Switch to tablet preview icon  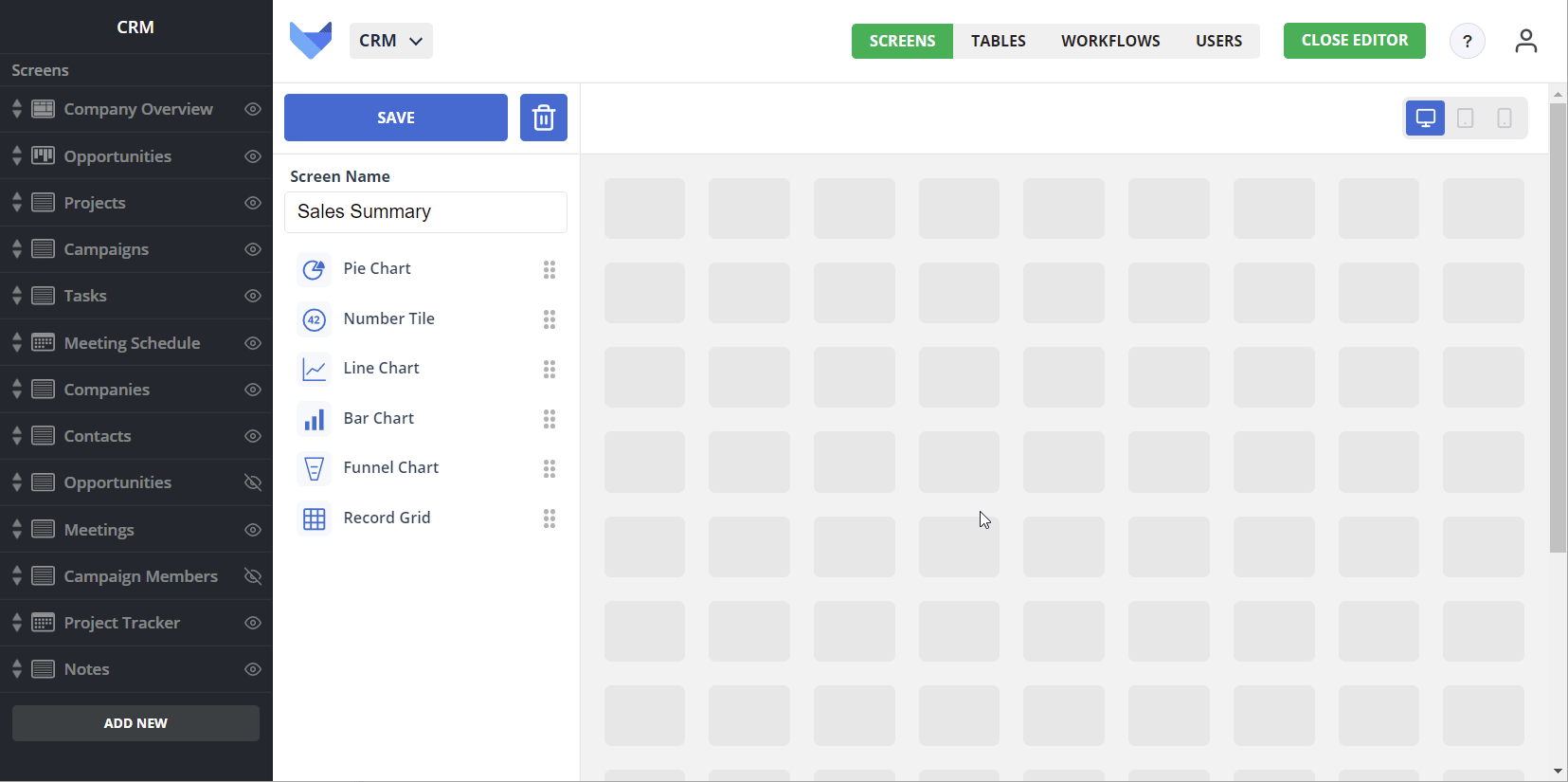pyautogui.click(x=1465, y=118)
